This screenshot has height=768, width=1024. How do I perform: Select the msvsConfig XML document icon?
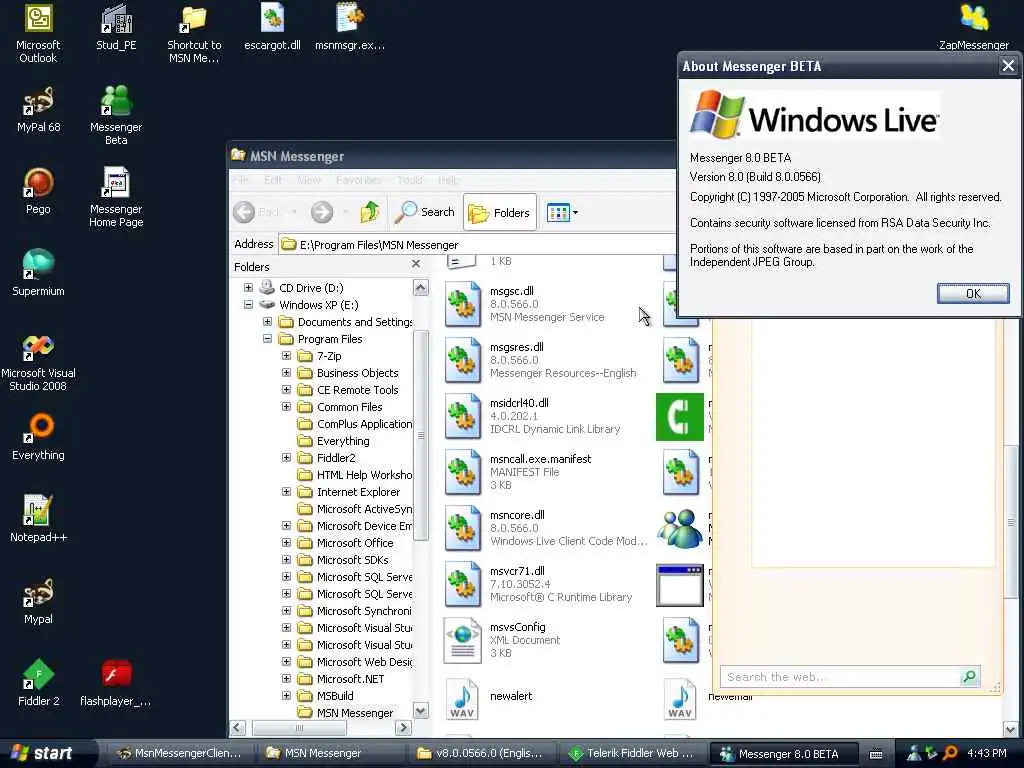click(462, 641)
